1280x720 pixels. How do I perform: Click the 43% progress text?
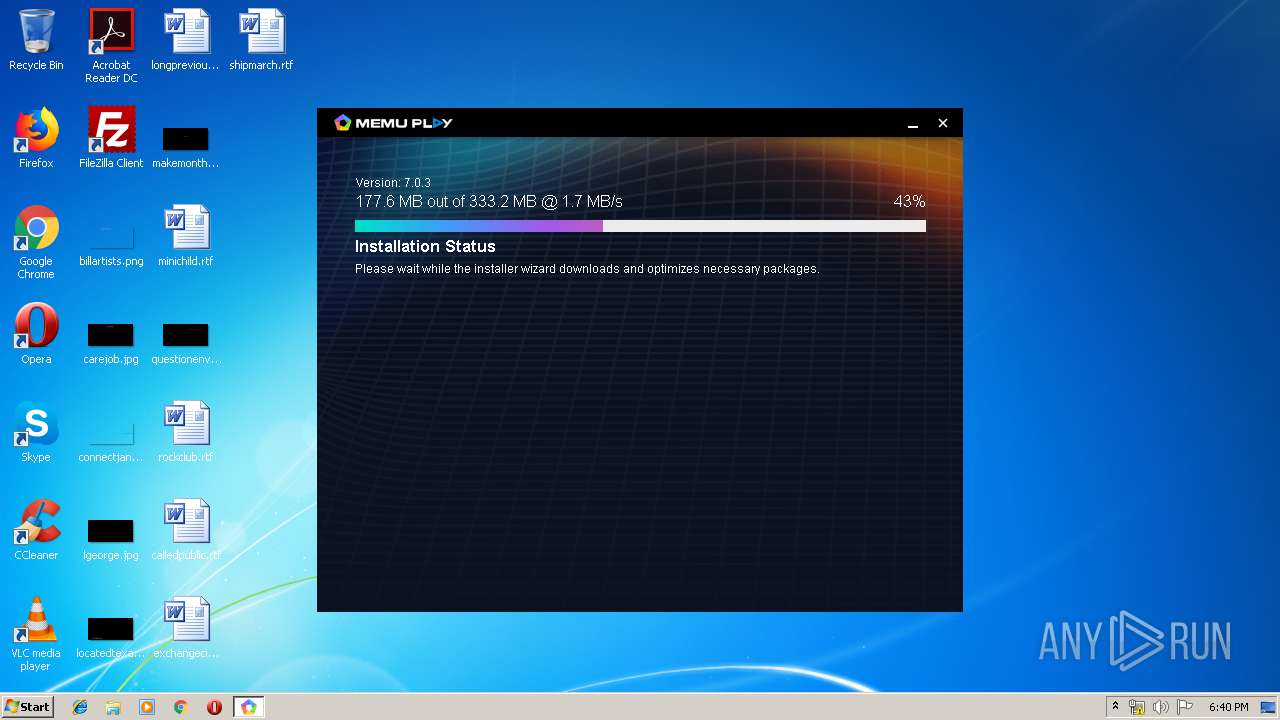[909, 201]
